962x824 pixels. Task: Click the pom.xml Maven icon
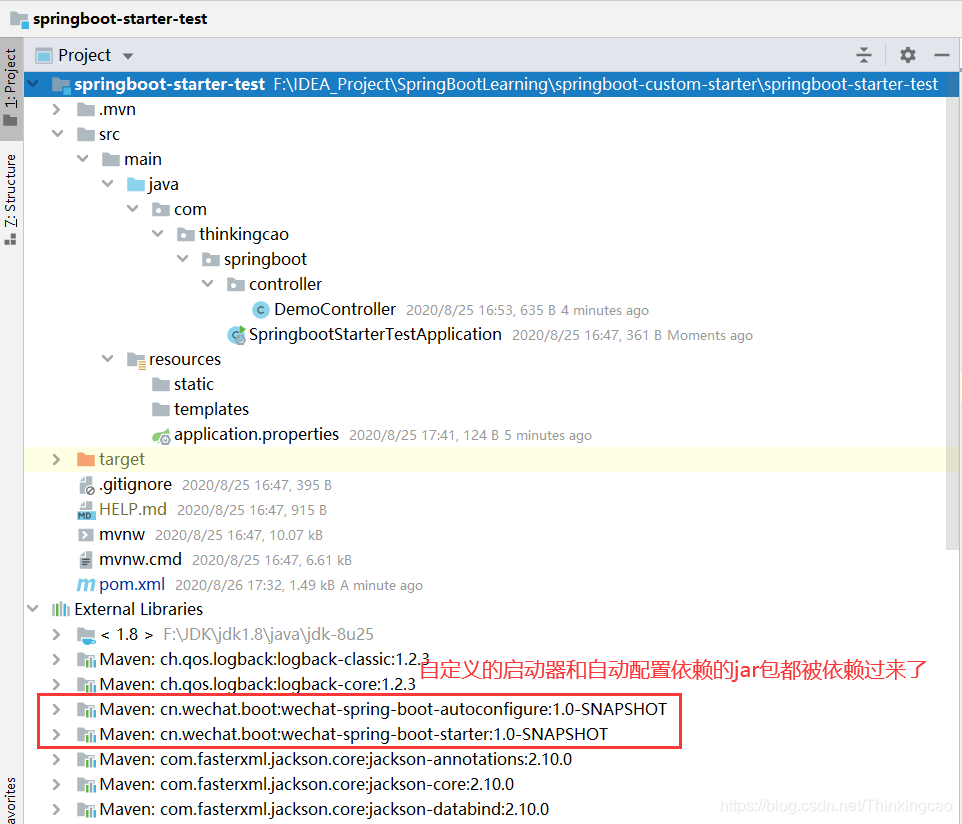86,585
